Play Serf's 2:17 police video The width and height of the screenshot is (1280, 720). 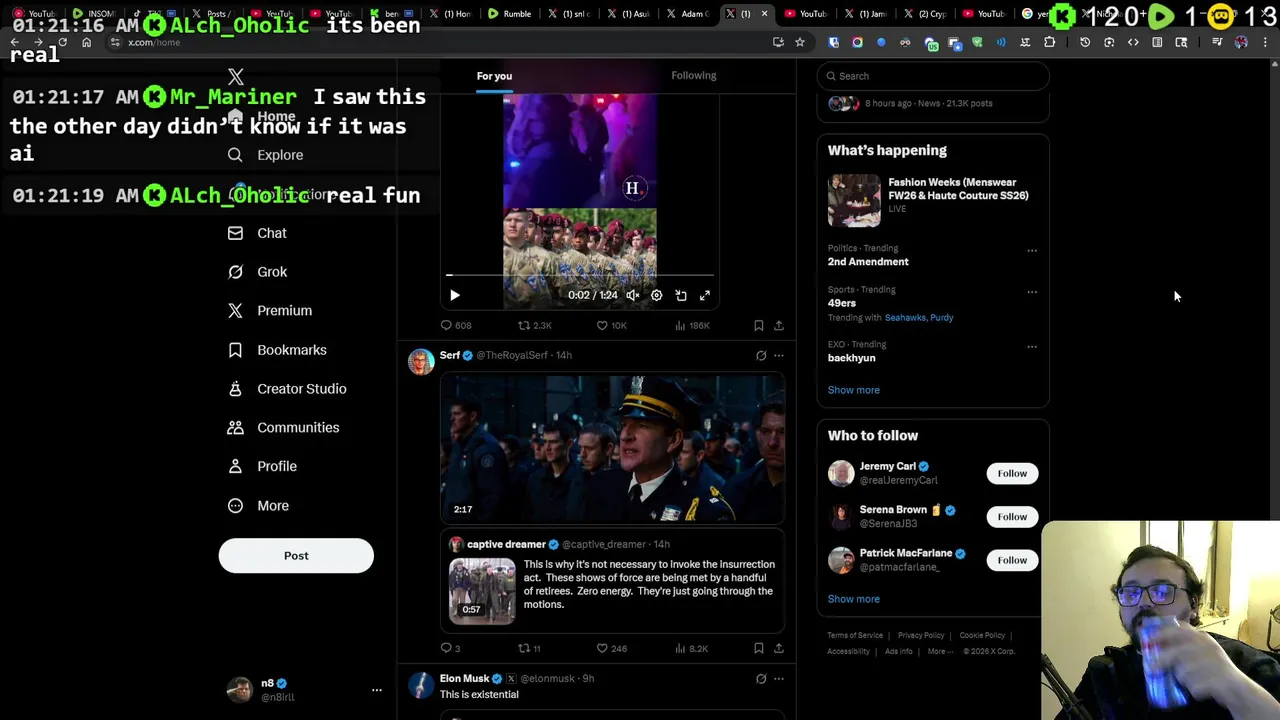[x=613, y=448]
